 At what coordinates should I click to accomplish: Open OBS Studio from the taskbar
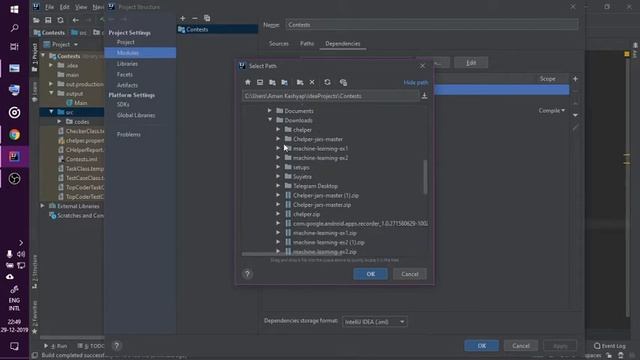(14, 179)
